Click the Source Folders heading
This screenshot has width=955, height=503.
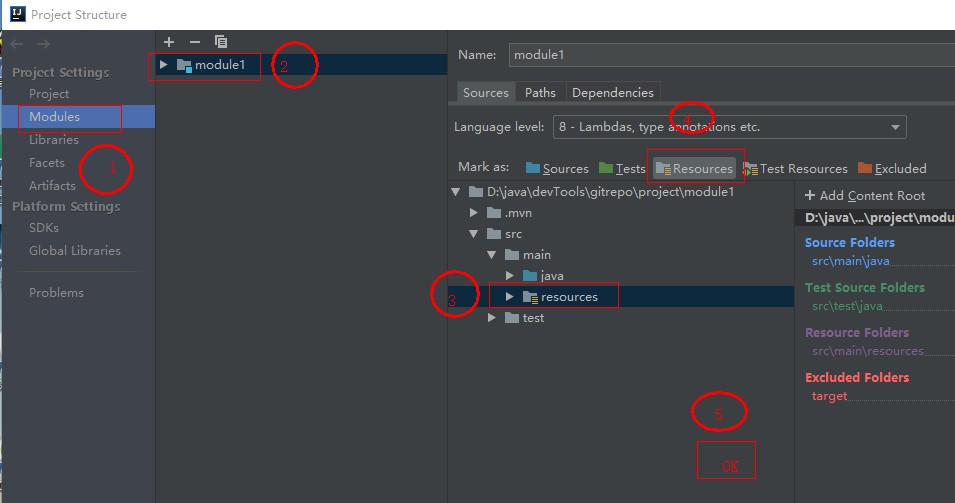pyautogui.click(x=850, y=242)
